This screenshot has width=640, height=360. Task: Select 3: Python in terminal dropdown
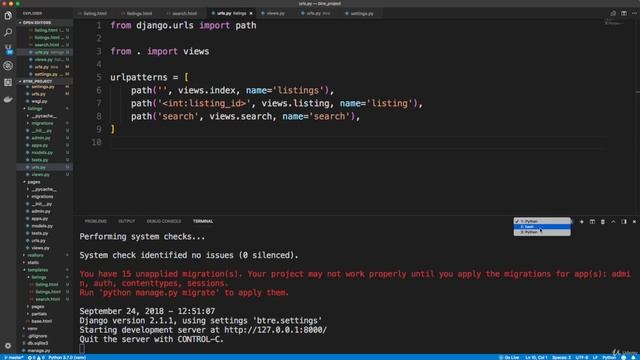[542, 232]
